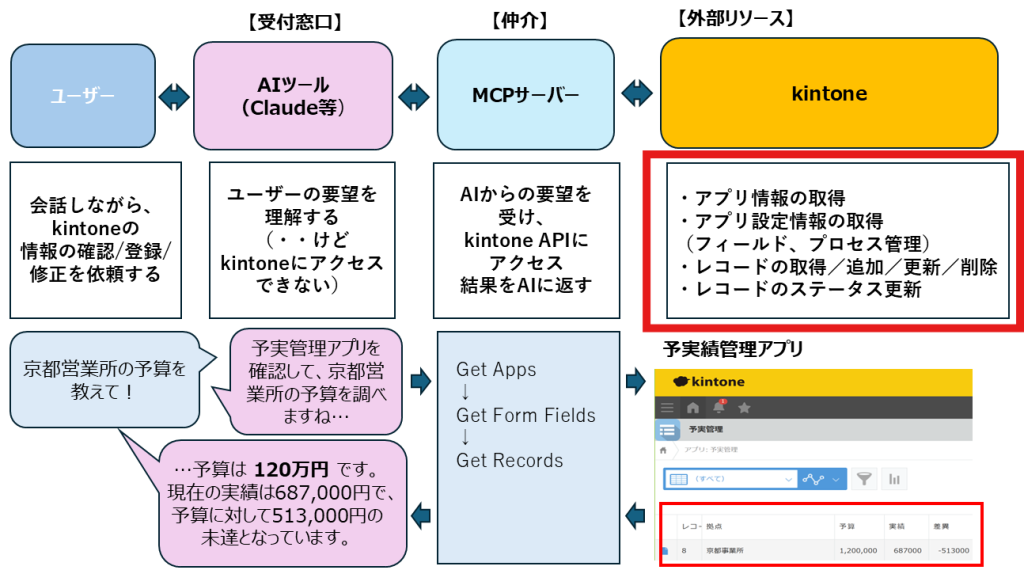Open the notification bell with red badge
1024x570 pixels.
tap(719, 407)
